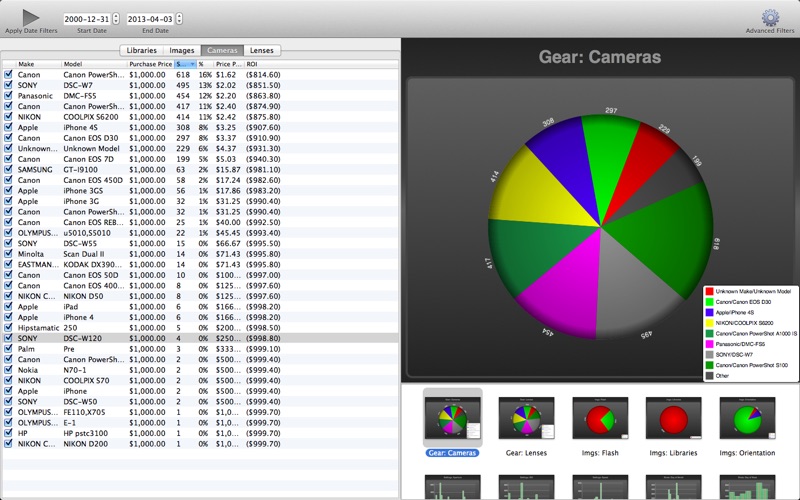Open the Gear: Lenses chart thumbnail
This screenshot has height=500, width=800.
(526, 418)
